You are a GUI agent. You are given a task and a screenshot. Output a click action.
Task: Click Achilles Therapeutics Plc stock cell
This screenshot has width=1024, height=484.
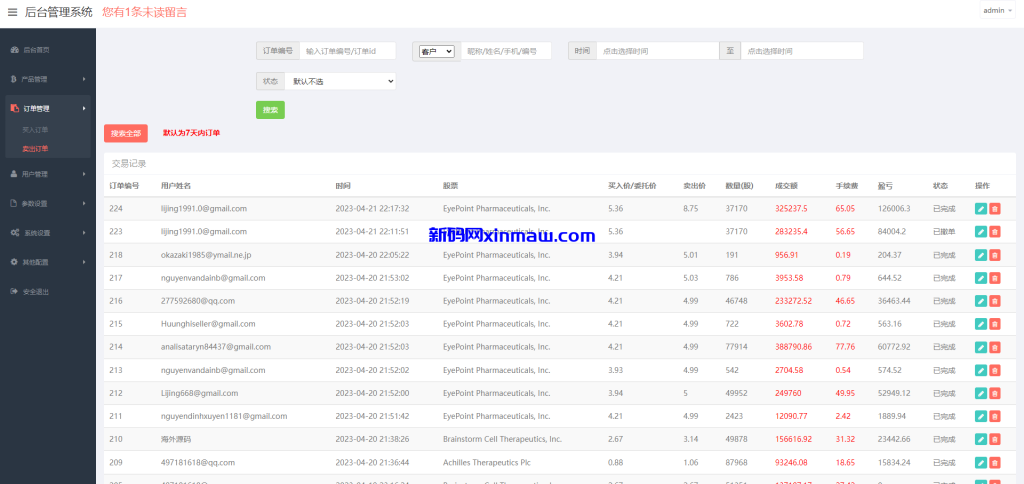tap(487, 462)
